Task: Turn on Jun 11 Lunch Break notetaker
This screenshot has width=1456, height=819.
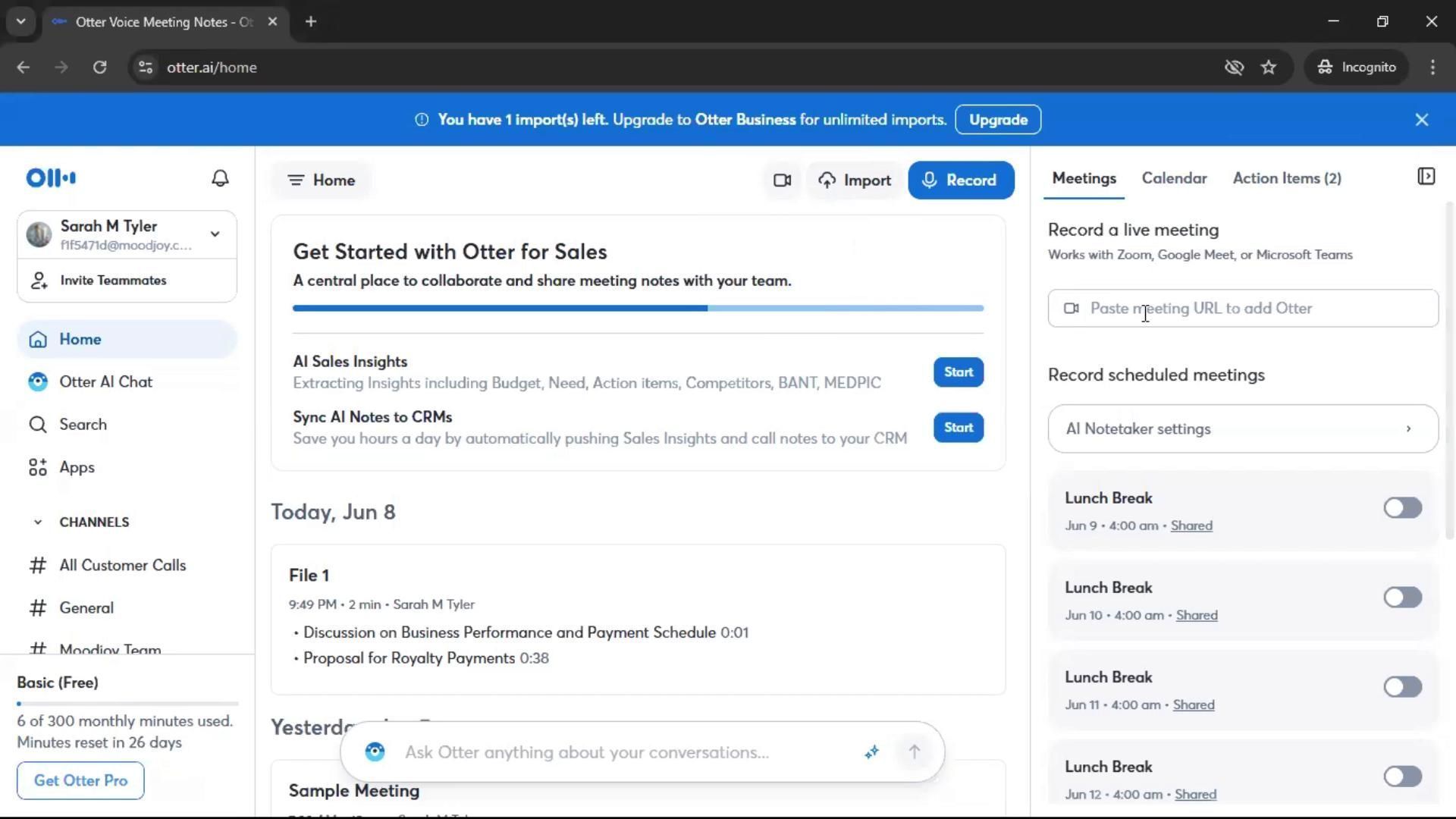Action: (x=1401, y=687)
